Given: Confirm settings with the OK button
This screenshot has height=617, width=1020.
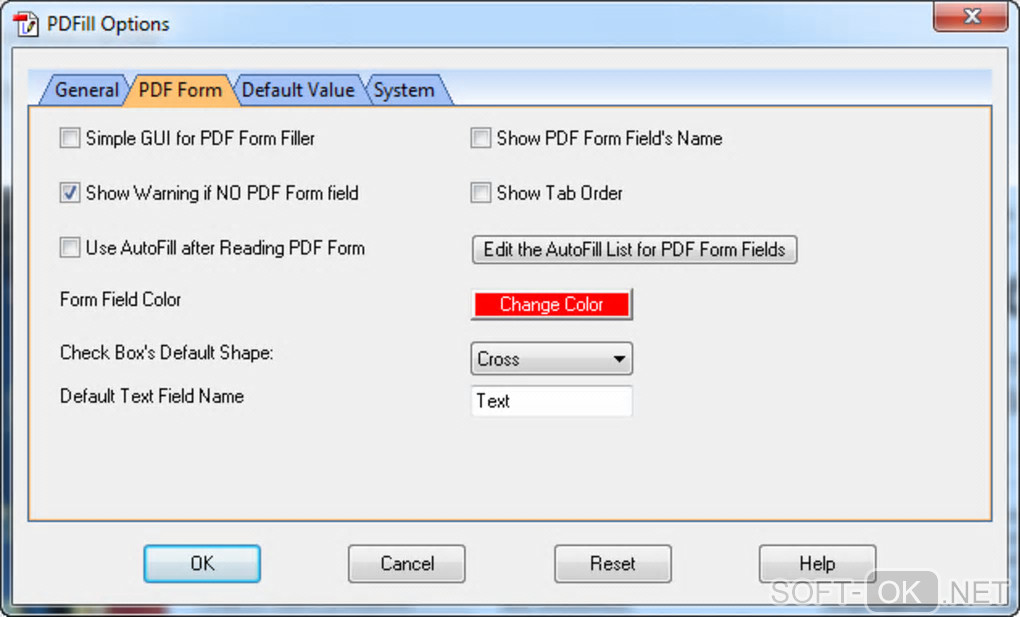Looking at the screenshot, I should coord(202,564).
